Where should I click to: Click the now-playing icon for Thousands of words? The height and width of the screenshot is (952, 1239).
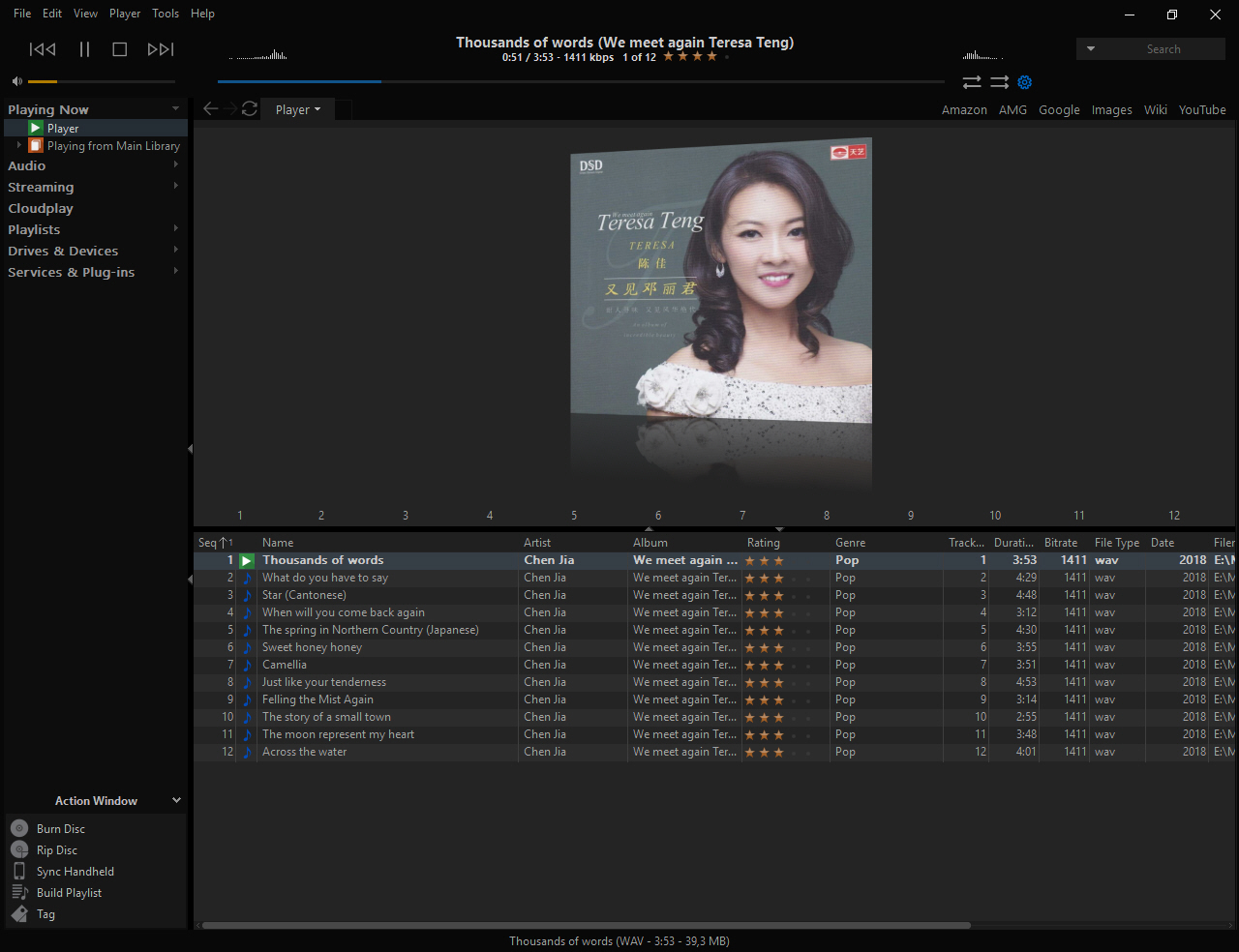pos(247,560)
